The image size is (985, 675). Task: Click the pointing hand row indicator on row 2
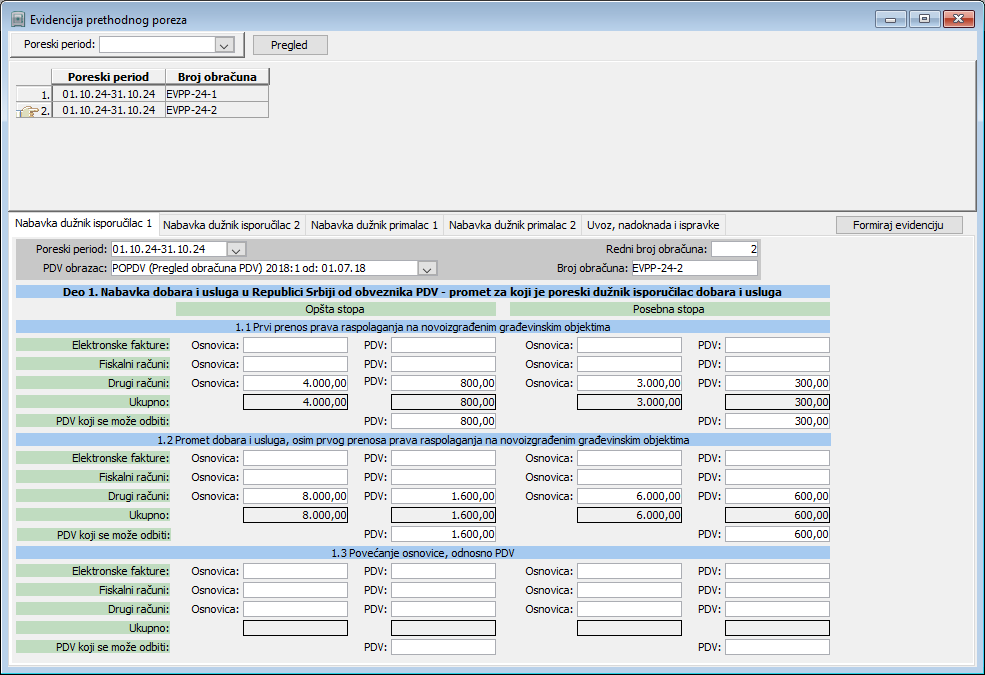pyautogui.click(x=28, y=111)
